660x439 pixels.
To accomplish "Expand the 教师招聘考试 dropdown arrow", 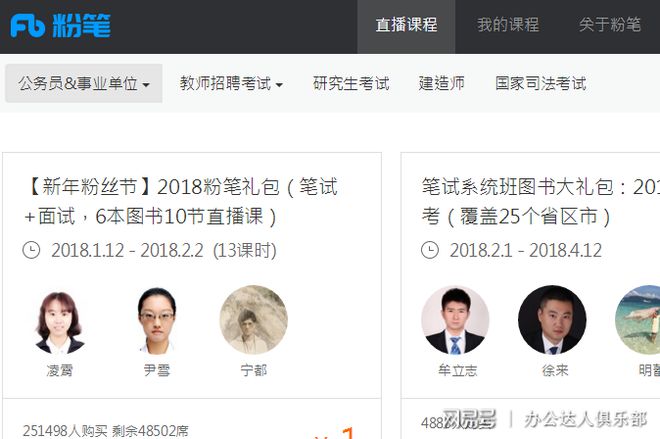I will click(x=279, y=85).
